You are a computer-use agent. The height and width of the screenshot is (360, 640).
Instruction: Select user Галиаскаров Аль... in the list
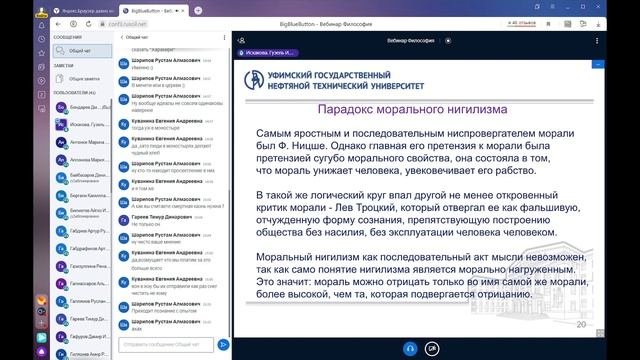point(82,284)
